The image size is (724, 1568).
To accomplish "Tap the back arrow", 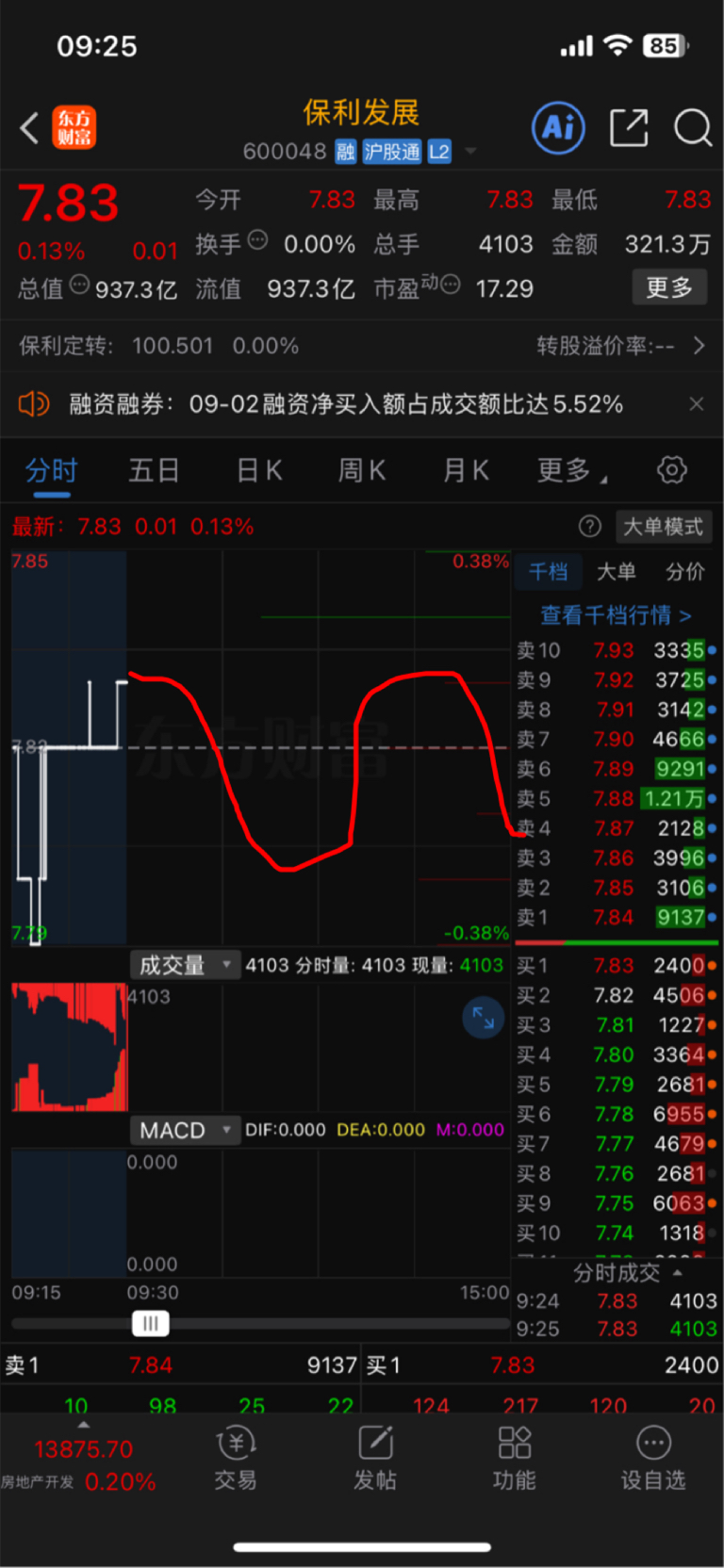I will click(x=30, y=128).
